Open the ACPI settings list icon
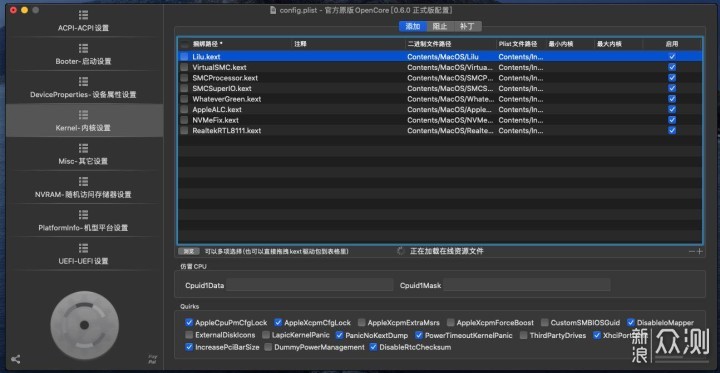The image size is (720, 373). [x=83, y=15]
